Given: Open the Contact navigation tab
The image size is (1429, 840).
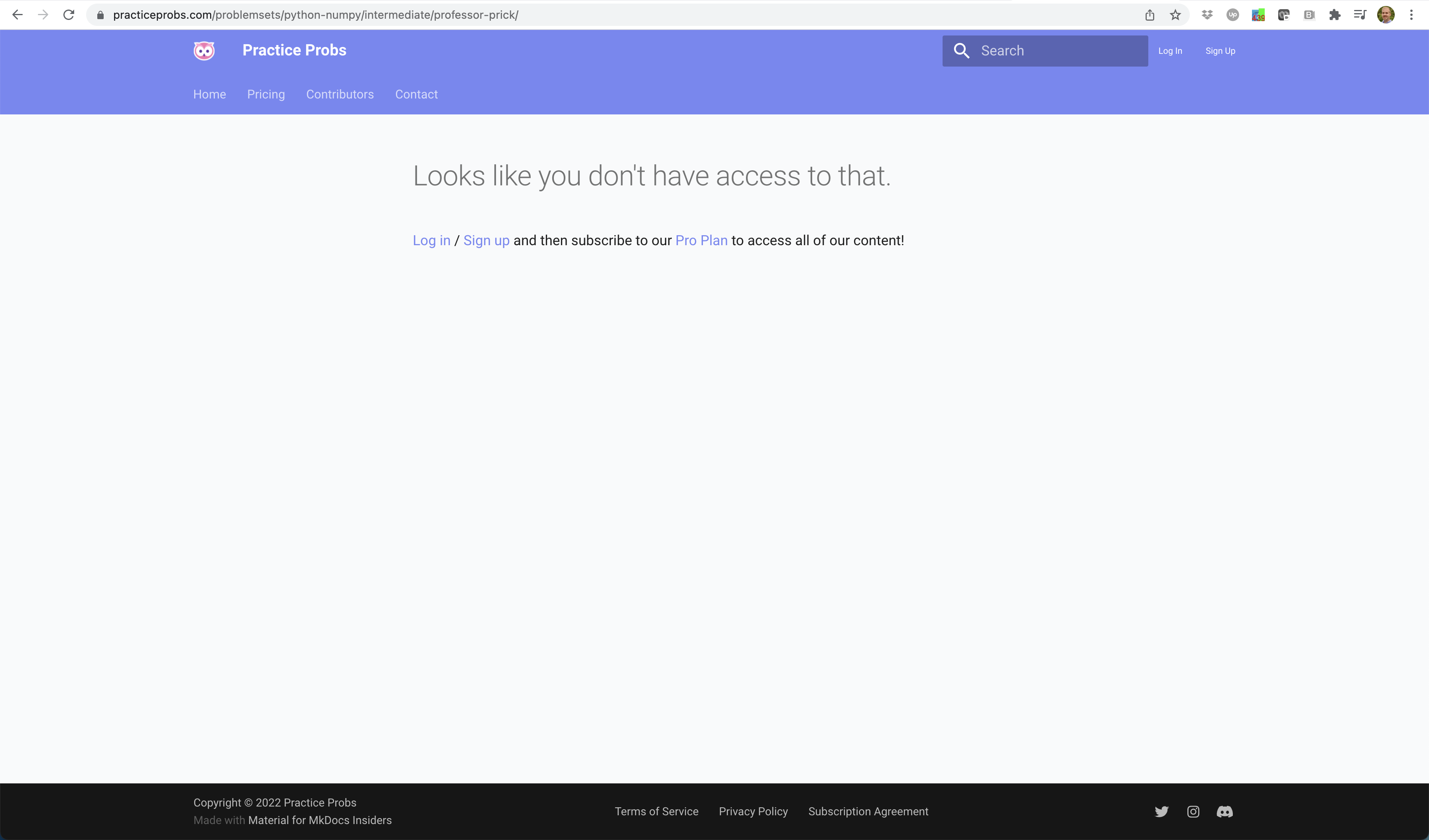Looking at the screenshot, I should click(416, 94).
